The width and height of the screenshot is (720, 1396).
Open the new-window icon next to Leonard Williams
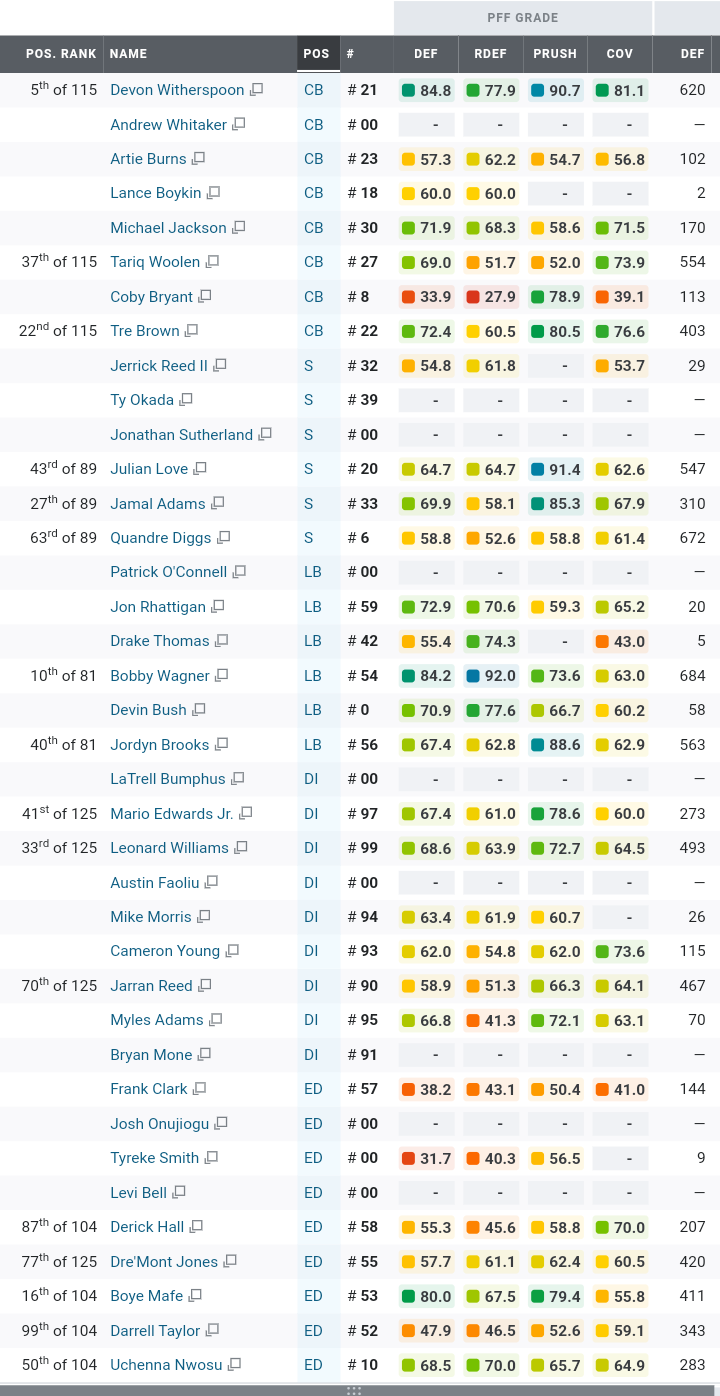(241, 848)
